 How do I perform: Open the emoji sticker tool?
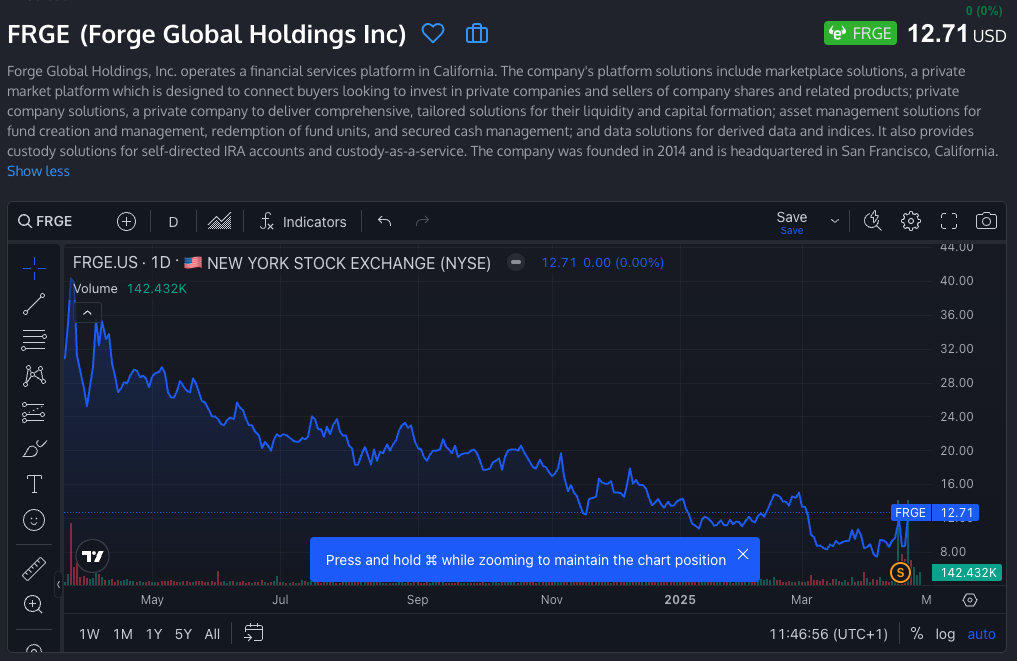coord(34,520)
